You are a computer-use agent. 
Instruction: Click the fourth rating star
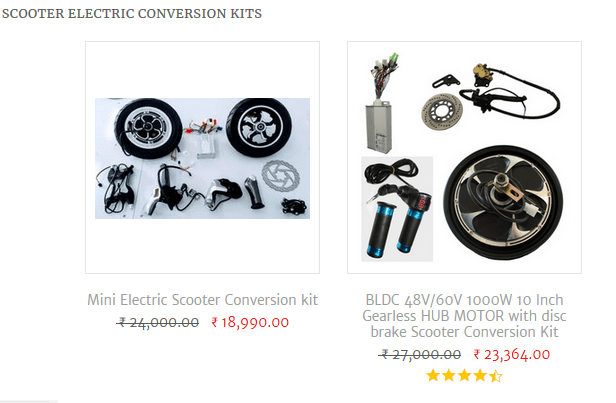[x=480, y=376]
